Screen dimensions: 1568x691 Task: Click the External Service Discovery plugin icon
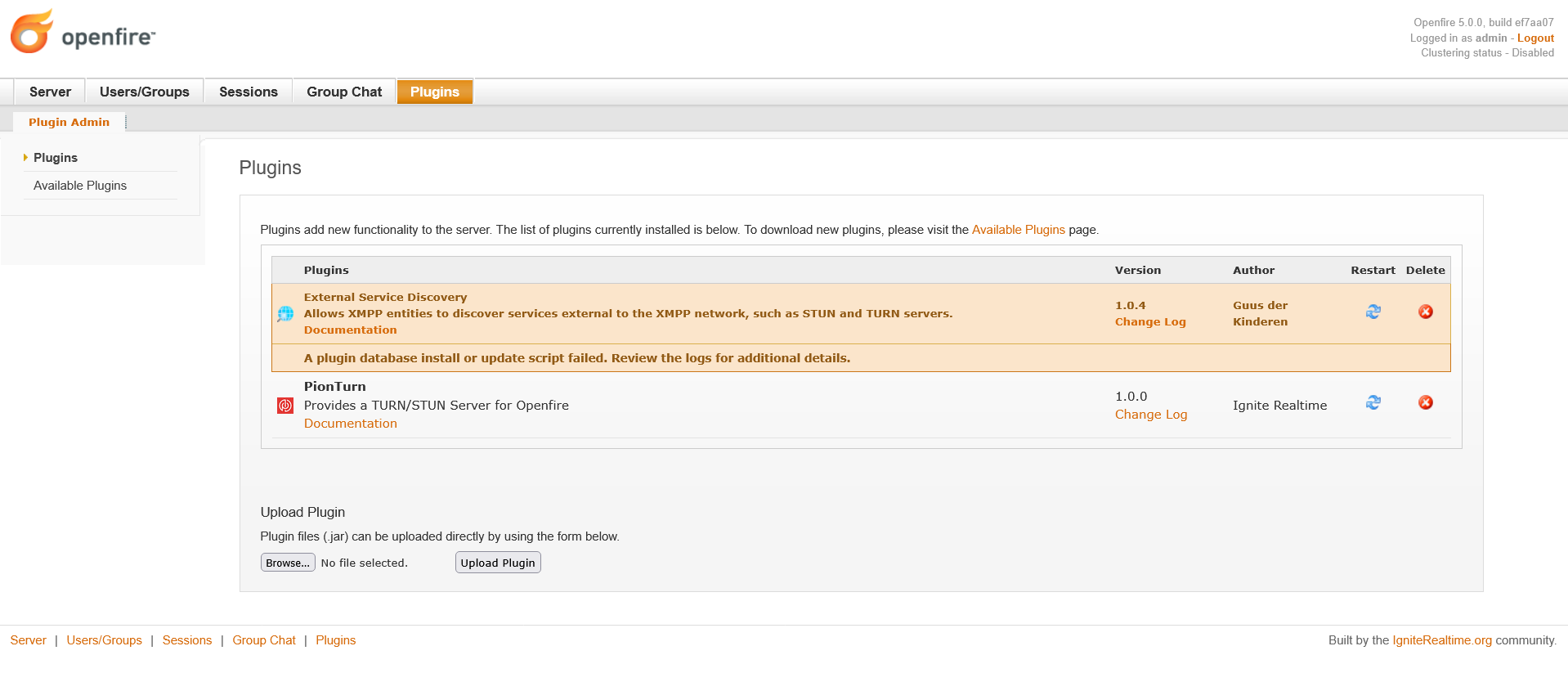pos(285,313)
